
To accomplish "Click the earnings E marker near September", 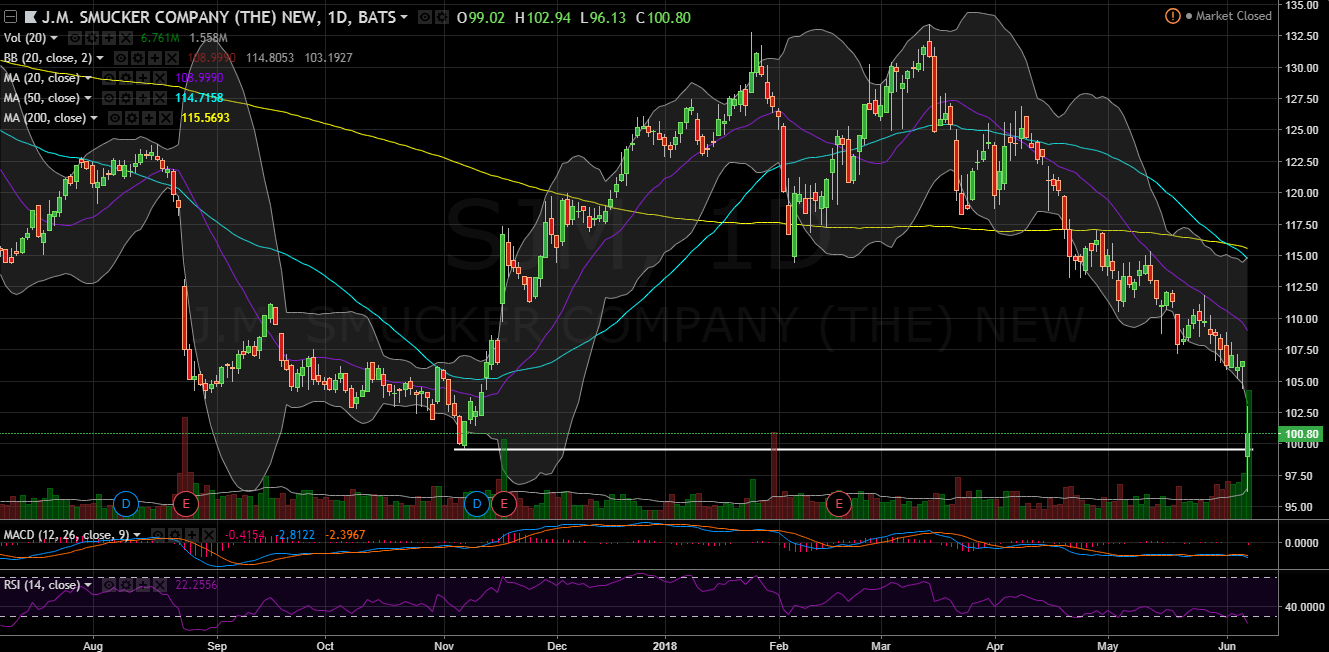I will pos(185,503).
